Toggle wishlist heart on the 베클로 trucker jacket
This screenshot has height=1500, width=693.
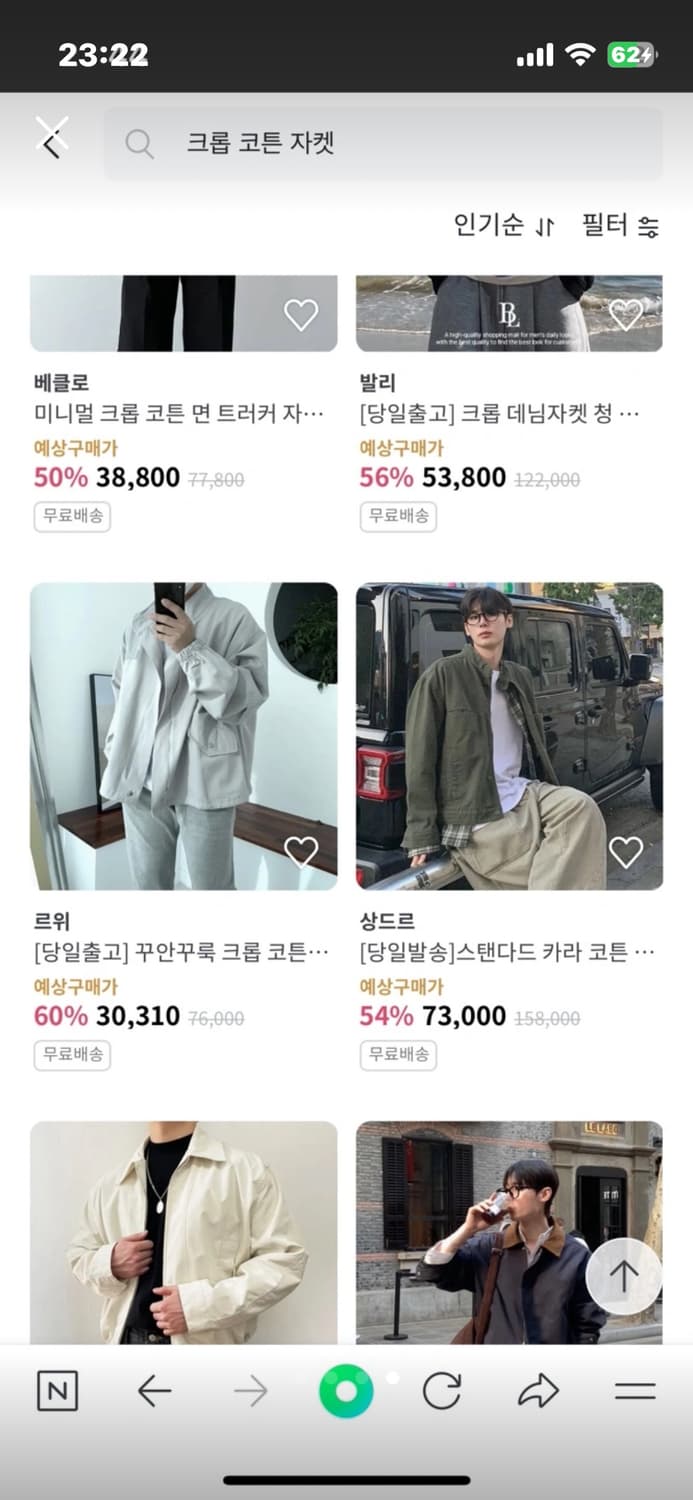point(302,313)
